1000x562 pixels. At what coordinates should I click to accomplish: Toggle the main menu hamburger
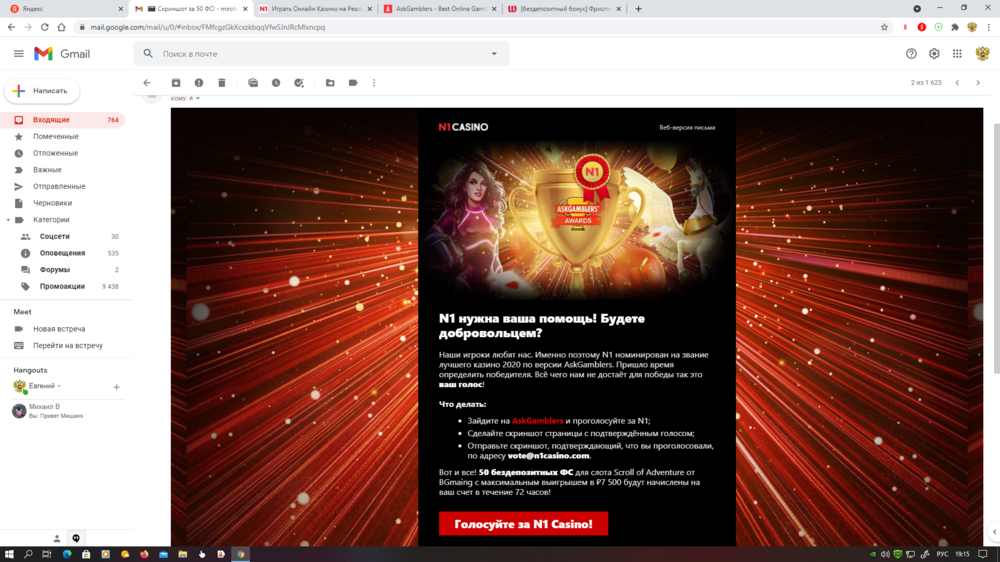click(19, 54)
